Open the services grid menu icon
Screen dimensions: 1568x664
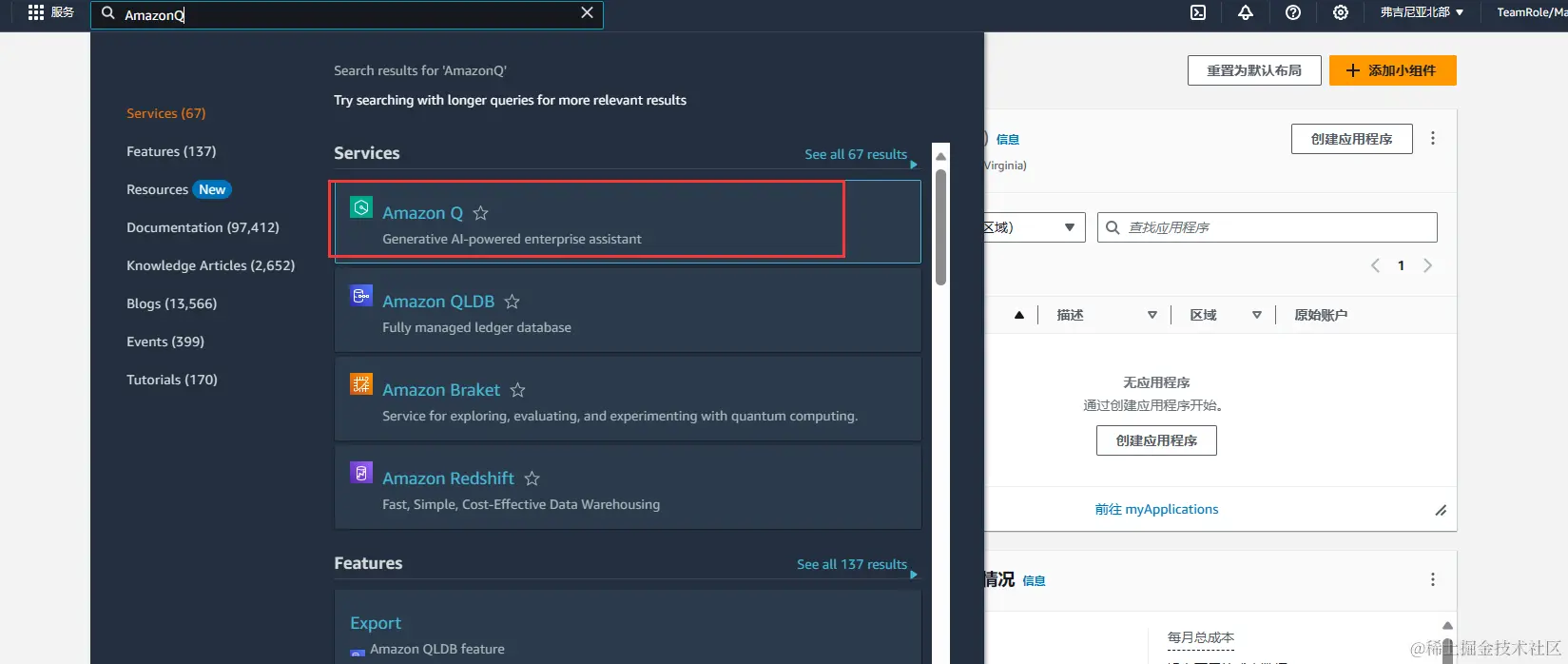pos(36,12)
